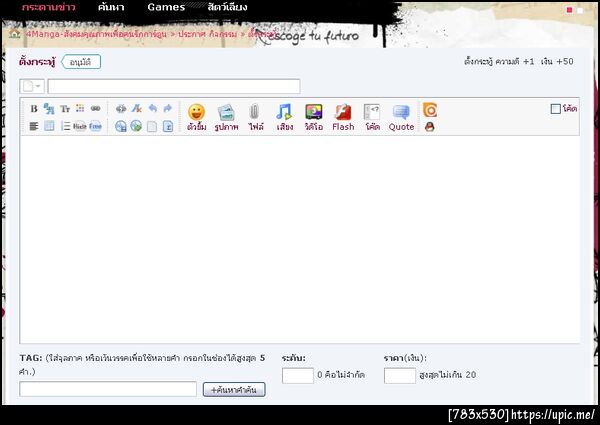Open the ค้นหา search menu
This screenshot has height=425, width=600.
click(111, 7)
